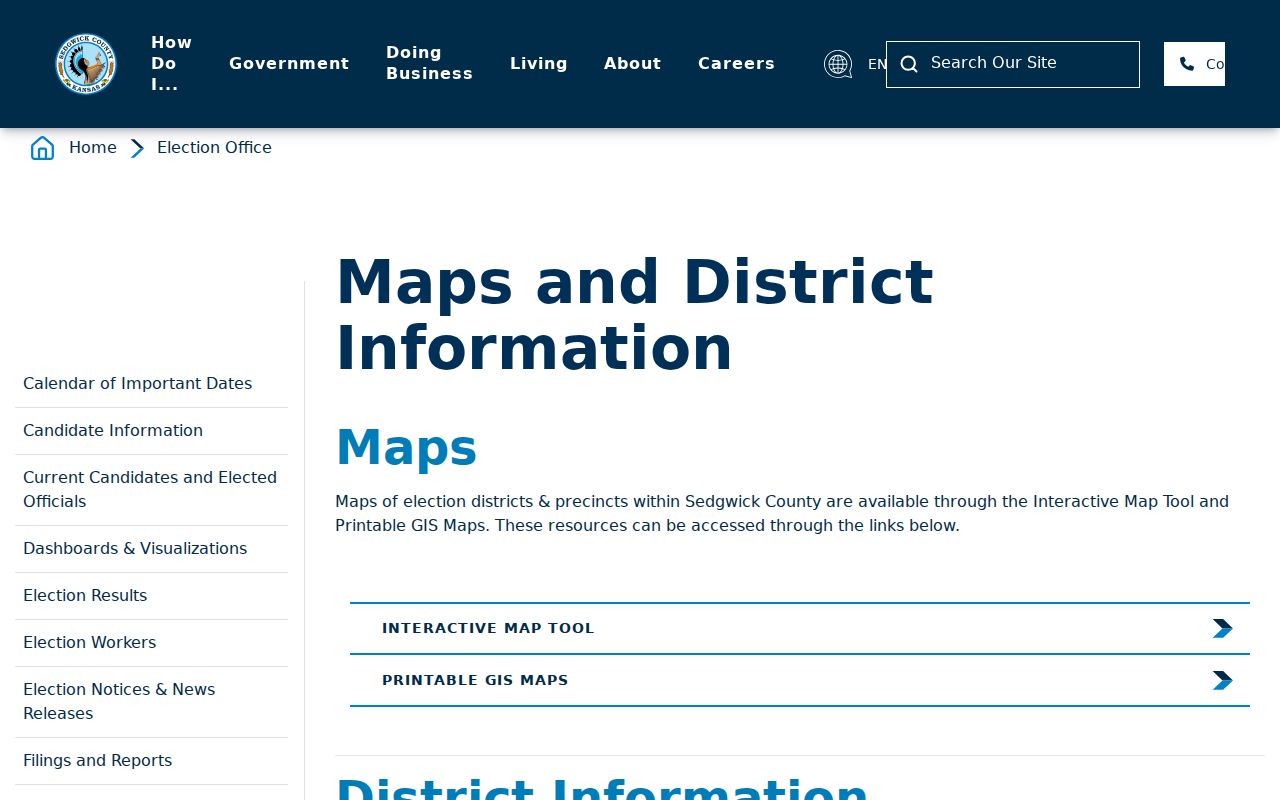Image resolution: width=1280 pixels, height=800 pixels.
Task: Click the Search Our Site field
Action: tap(1013, 64)
